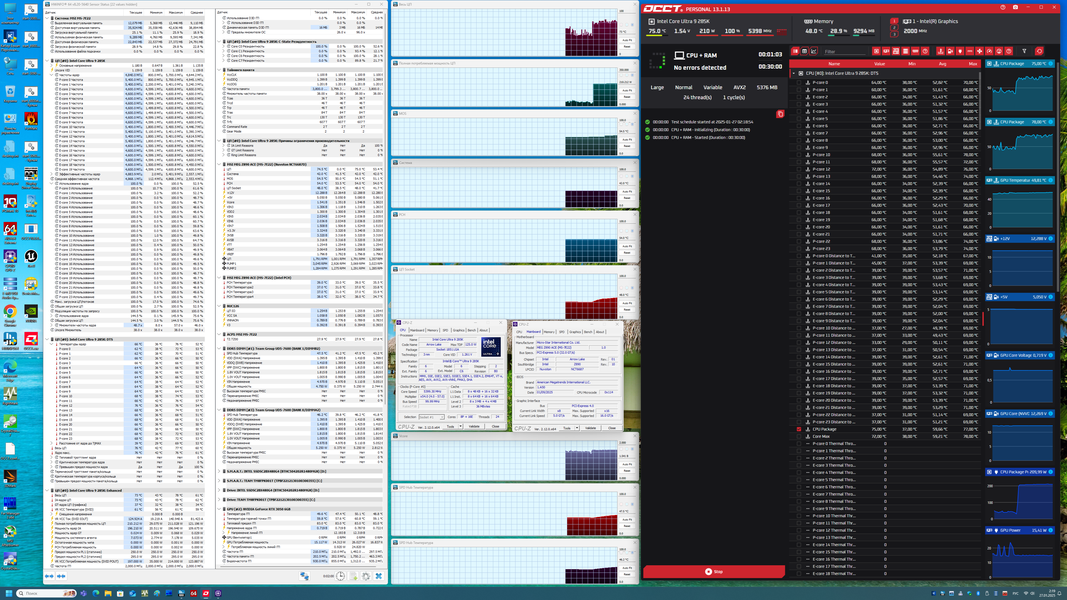The image size is (1067, 600).
Task: Click HWiNFO expand columns right-arrow icon
Action: click(61, 576)
